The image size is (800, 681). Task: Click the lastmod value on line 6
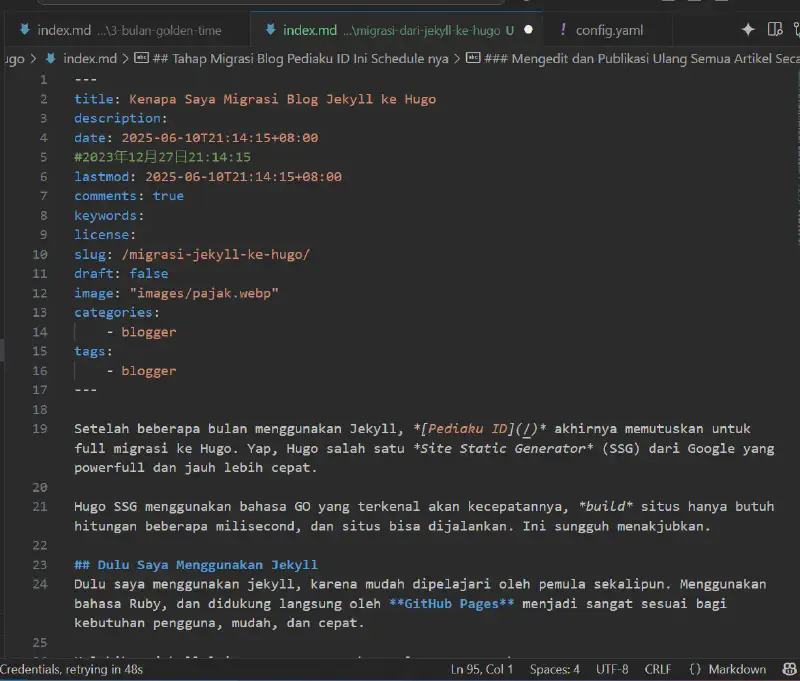[243, 176]
